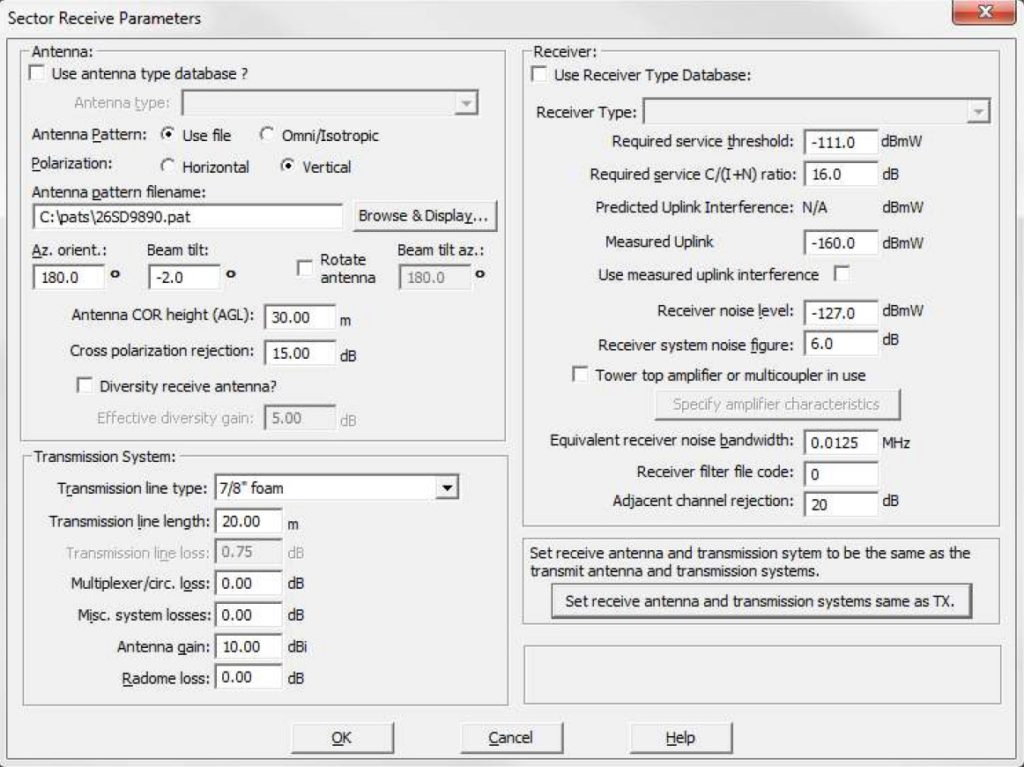Choose Vertical polarization radio button
1024x767 pixels.
(x=289, y=167)
